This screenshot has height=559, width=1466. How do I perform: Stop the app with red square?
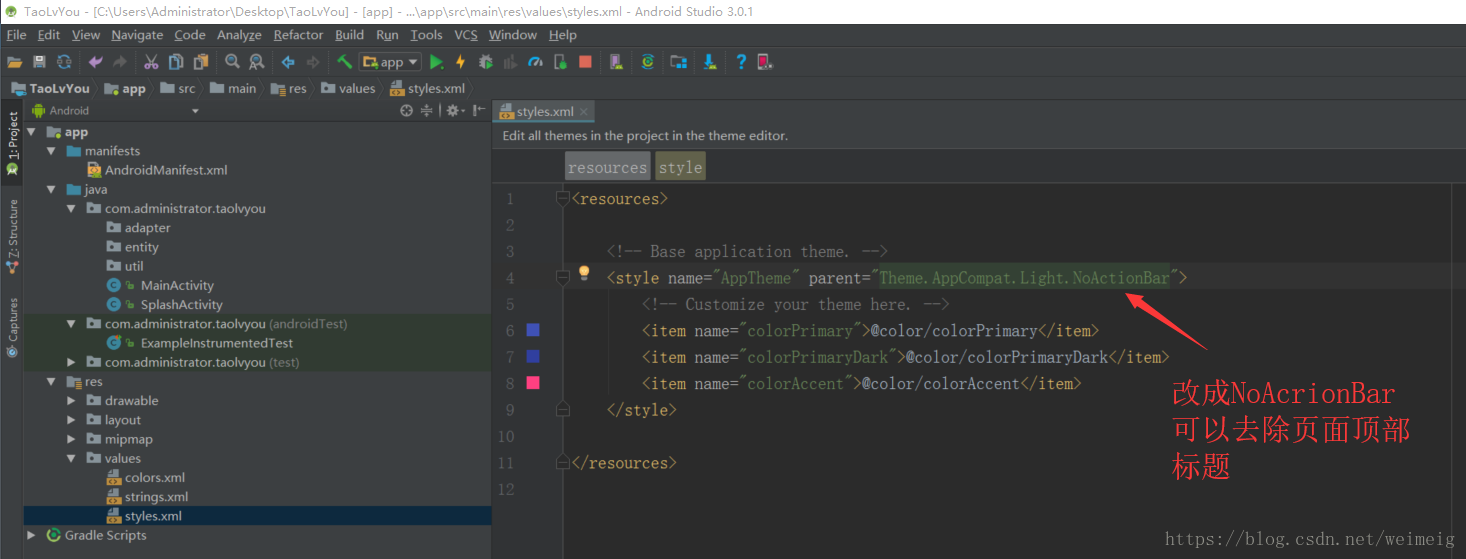[x=585, y=62]
